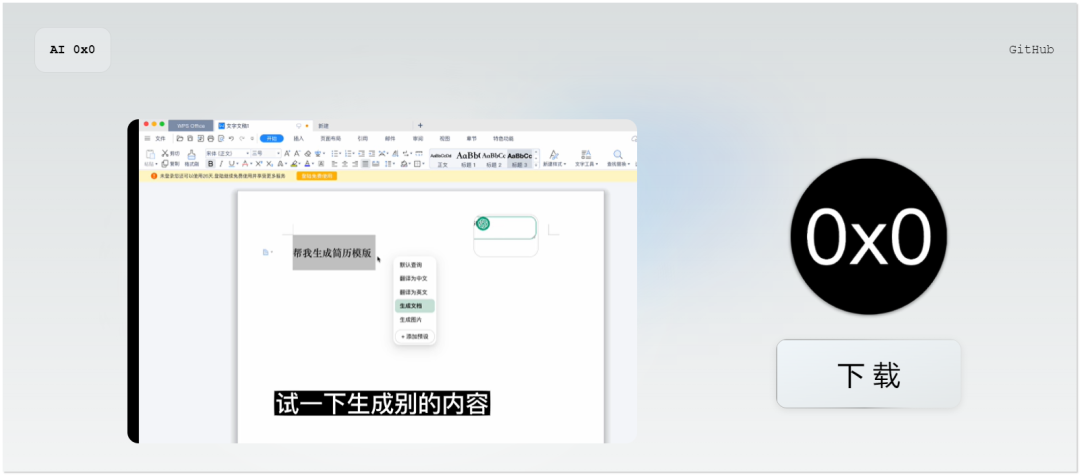Click the undo arrow in quick toolbar
This screenshot has width=1080, height=475.
click(231, 138)
